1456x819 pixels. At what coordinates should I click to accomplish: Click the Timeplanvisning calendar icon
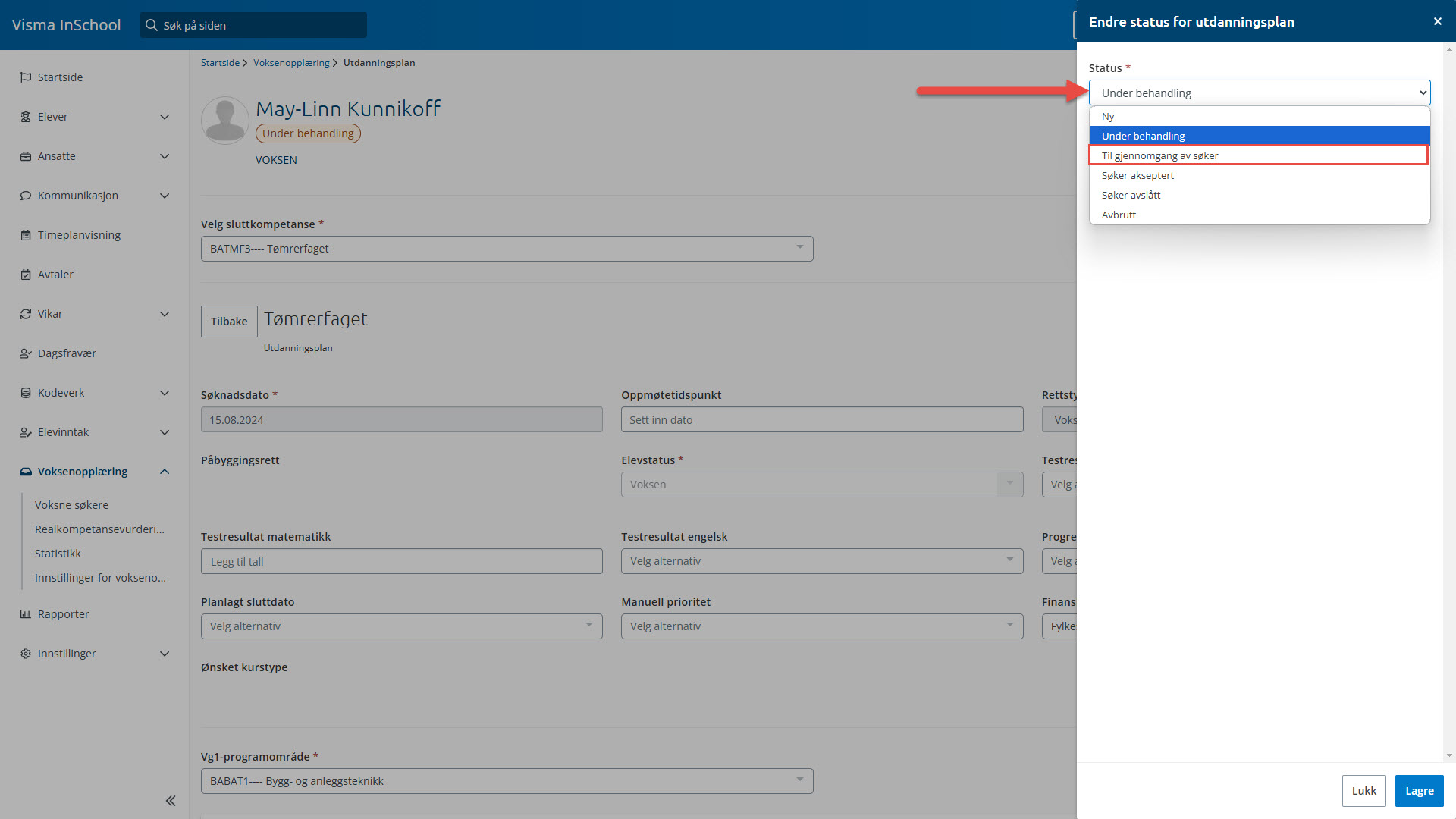26,235
